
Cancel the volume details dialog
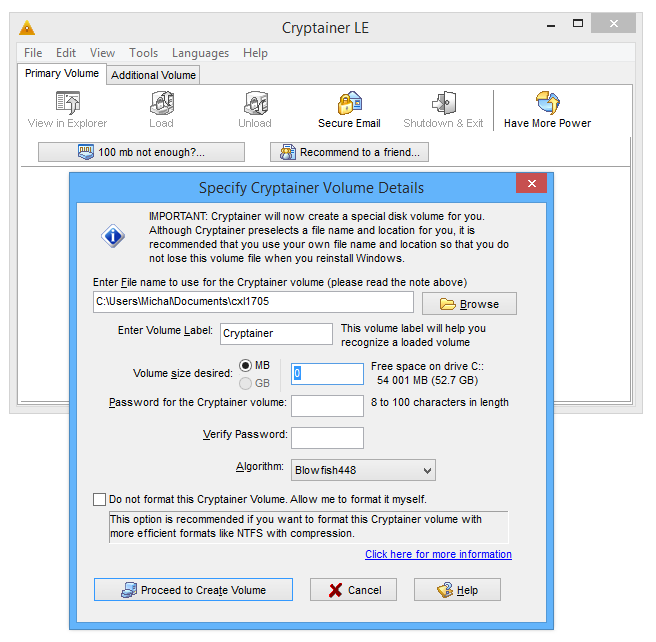(354, 590)
